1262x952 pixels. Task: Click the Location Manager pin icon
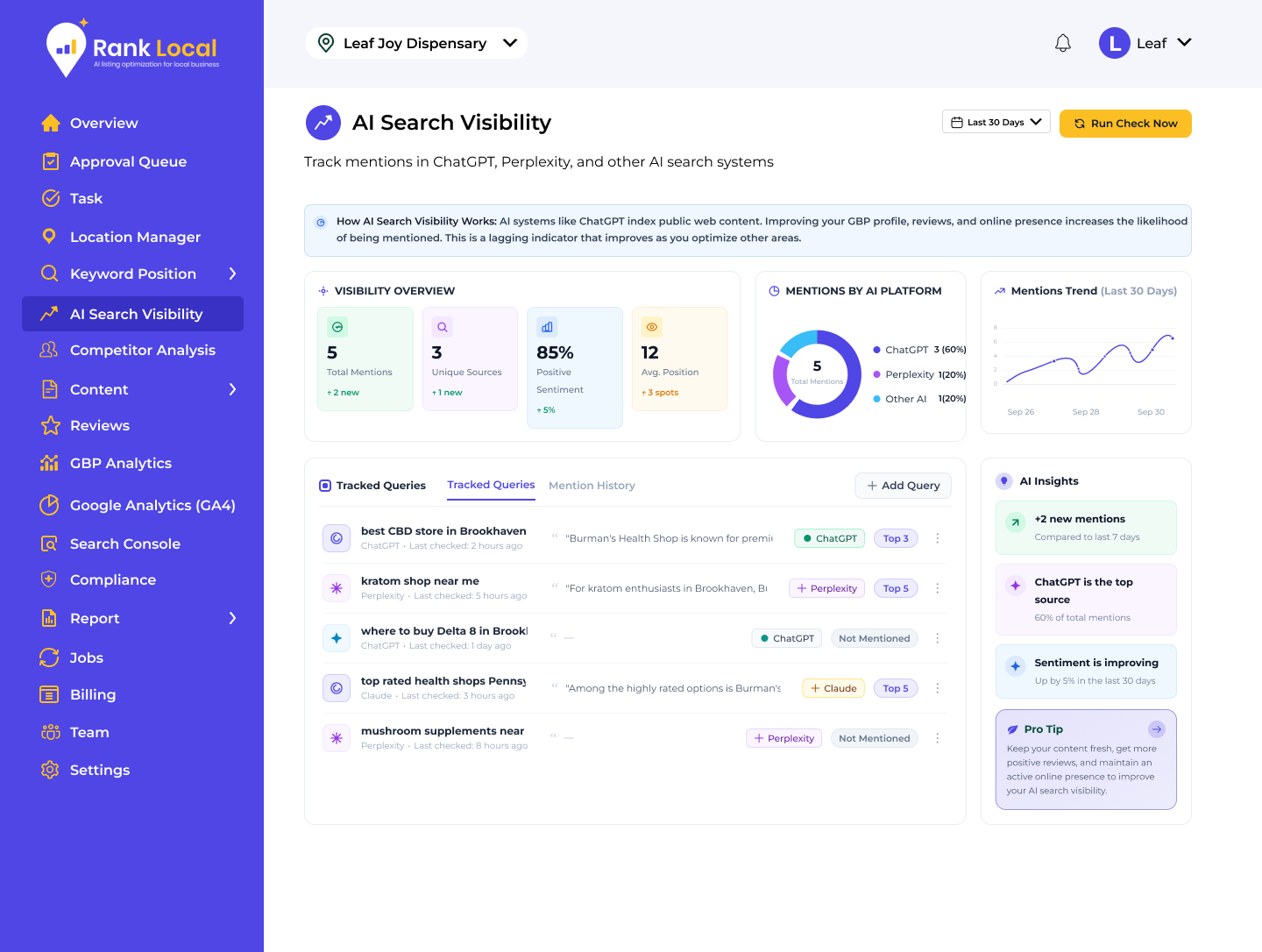[50, 237]
